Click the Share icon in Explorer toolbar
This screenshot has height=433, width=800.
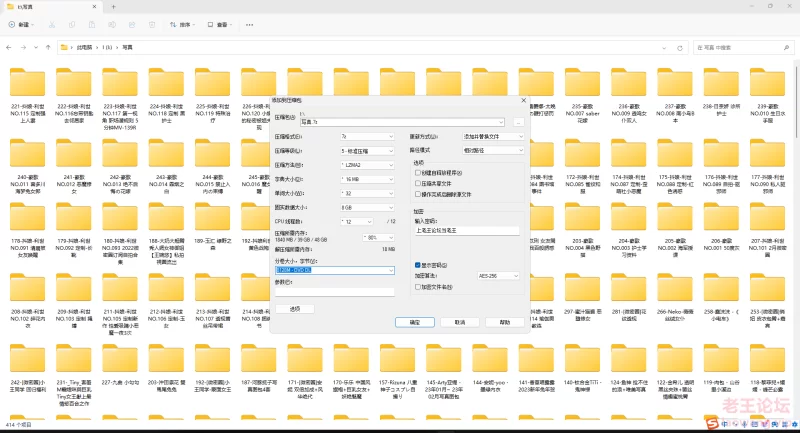[x=132, y=24]
